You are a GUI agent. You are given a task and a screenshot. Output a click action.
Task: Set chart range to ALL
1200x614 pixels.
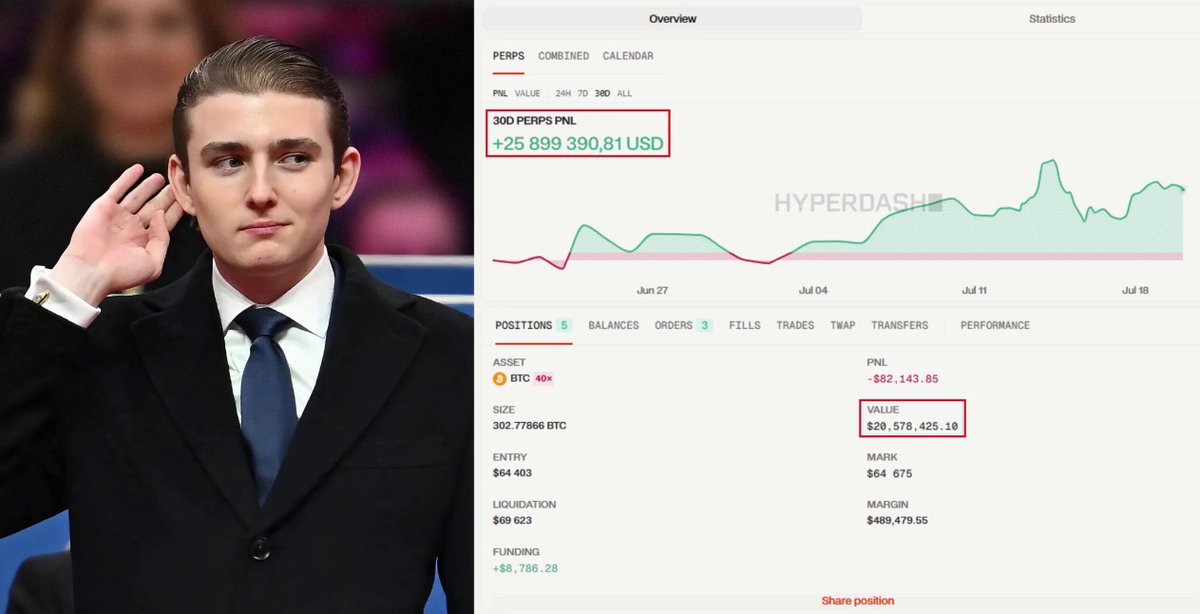coord(624,93)
